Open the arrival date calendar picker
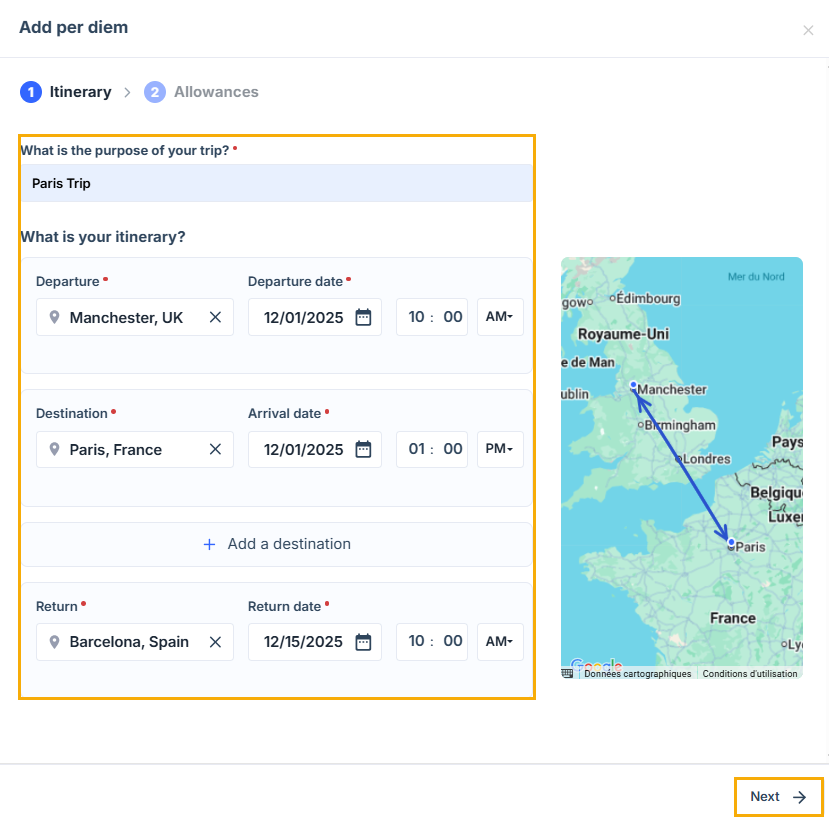Image resolution: width=829 pixels, height=824 pixels. [363, 449]
